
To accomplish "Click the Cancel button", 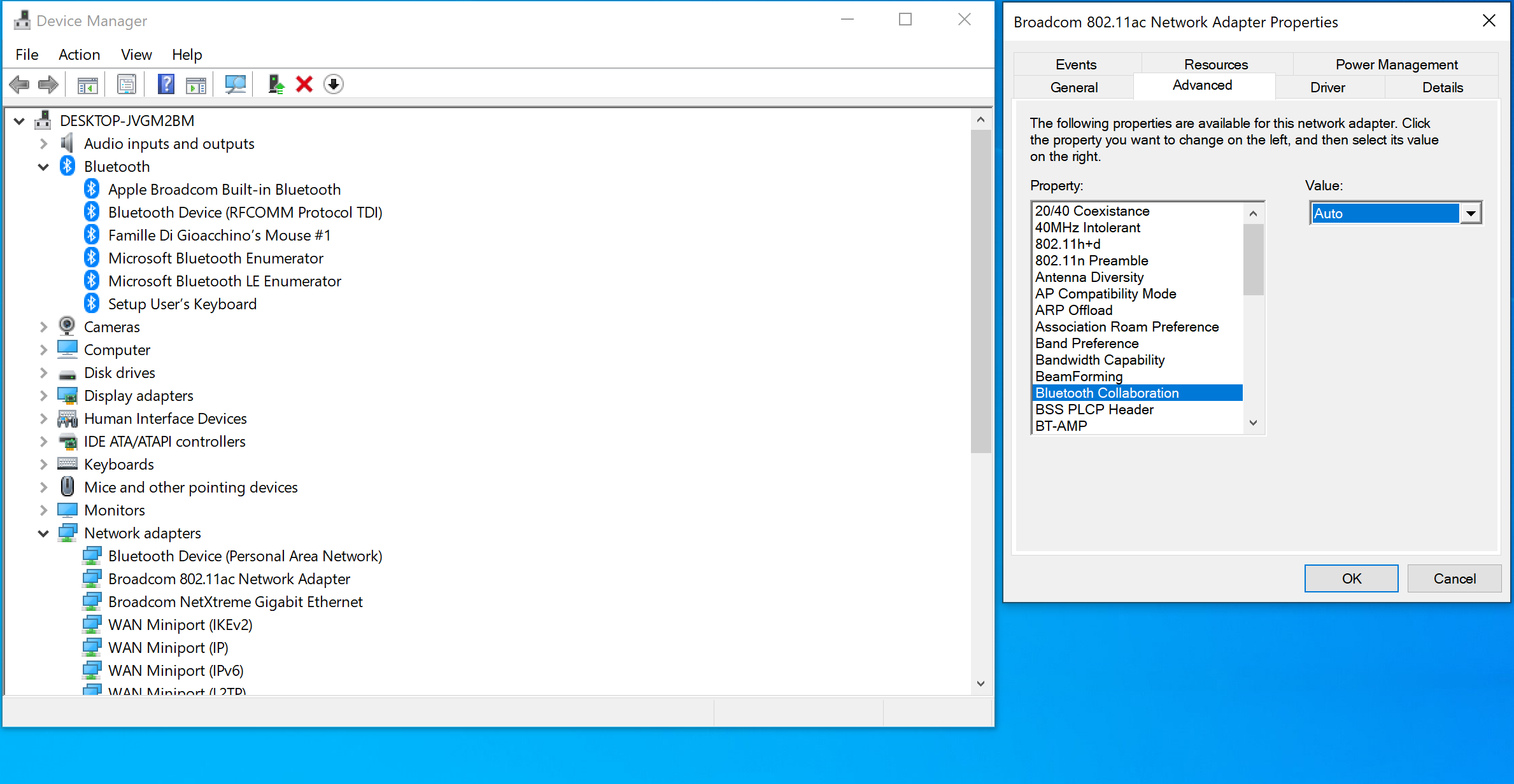I will [1454, 578].
